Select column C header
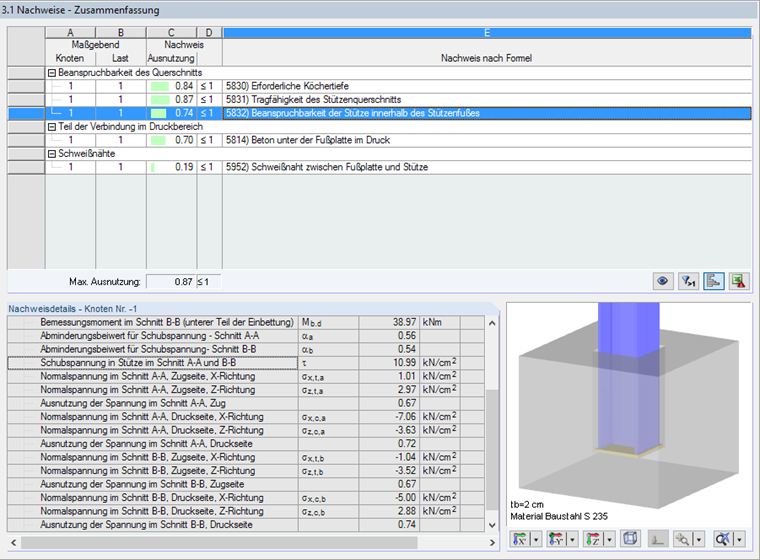Image resolution: width=760 pixels, height=560 pixels. (171, 32)
